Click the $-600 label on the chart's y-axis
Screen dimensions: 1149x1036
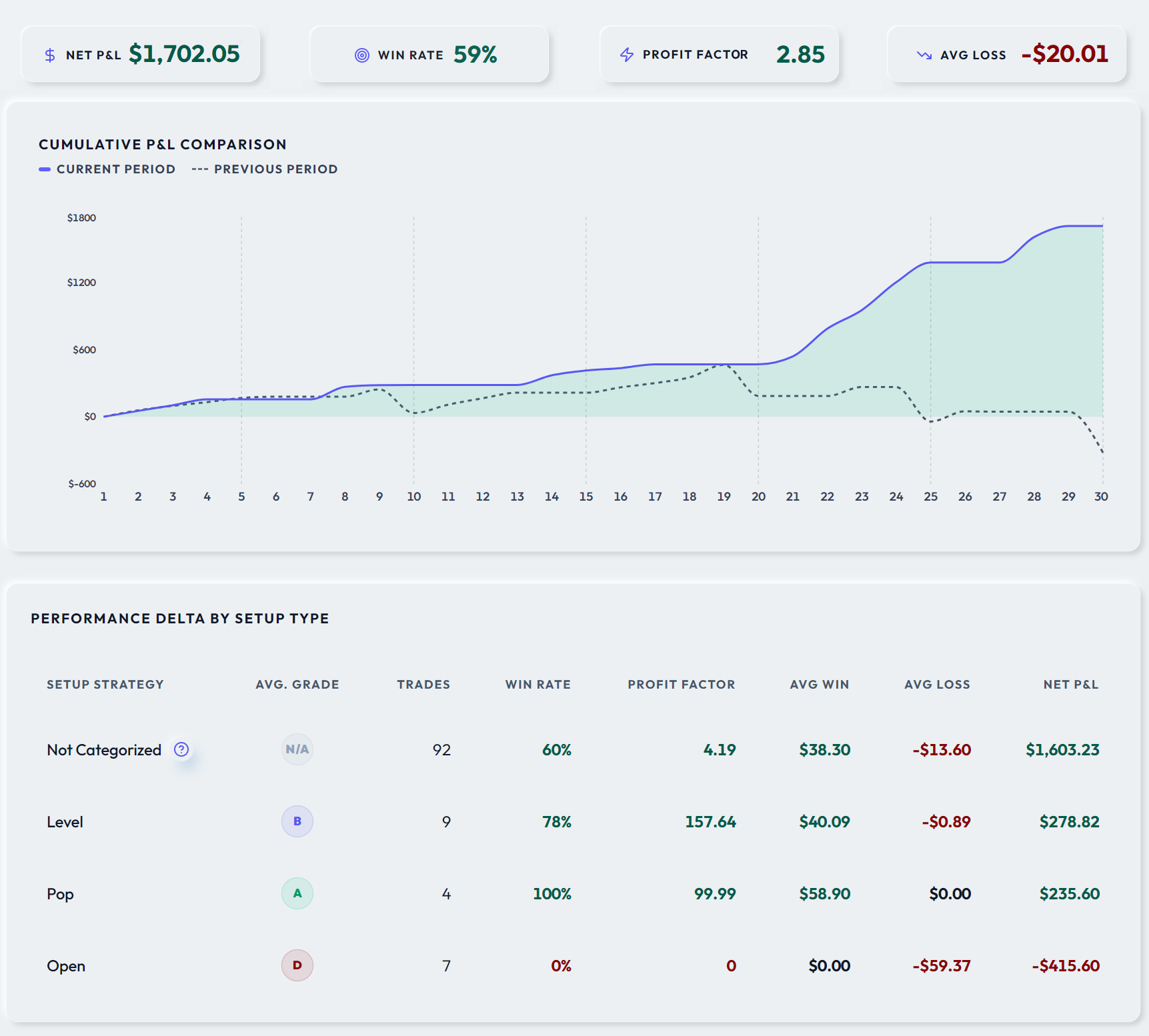pos(82,484)
